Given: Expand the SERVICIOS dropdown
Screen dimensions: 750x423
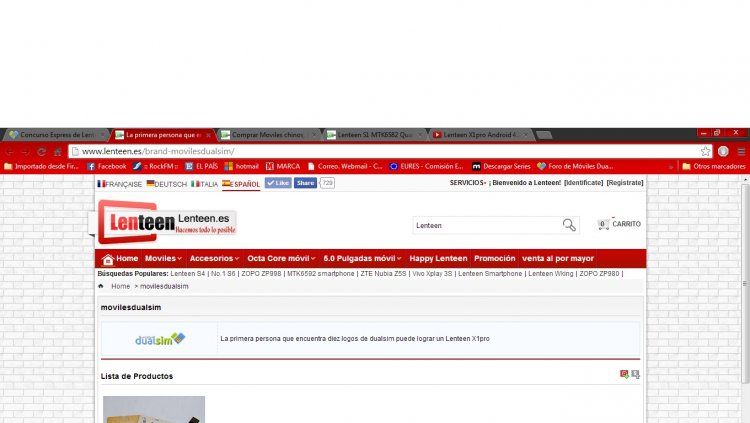Looking at the screenshot, I should coord(468,183).
